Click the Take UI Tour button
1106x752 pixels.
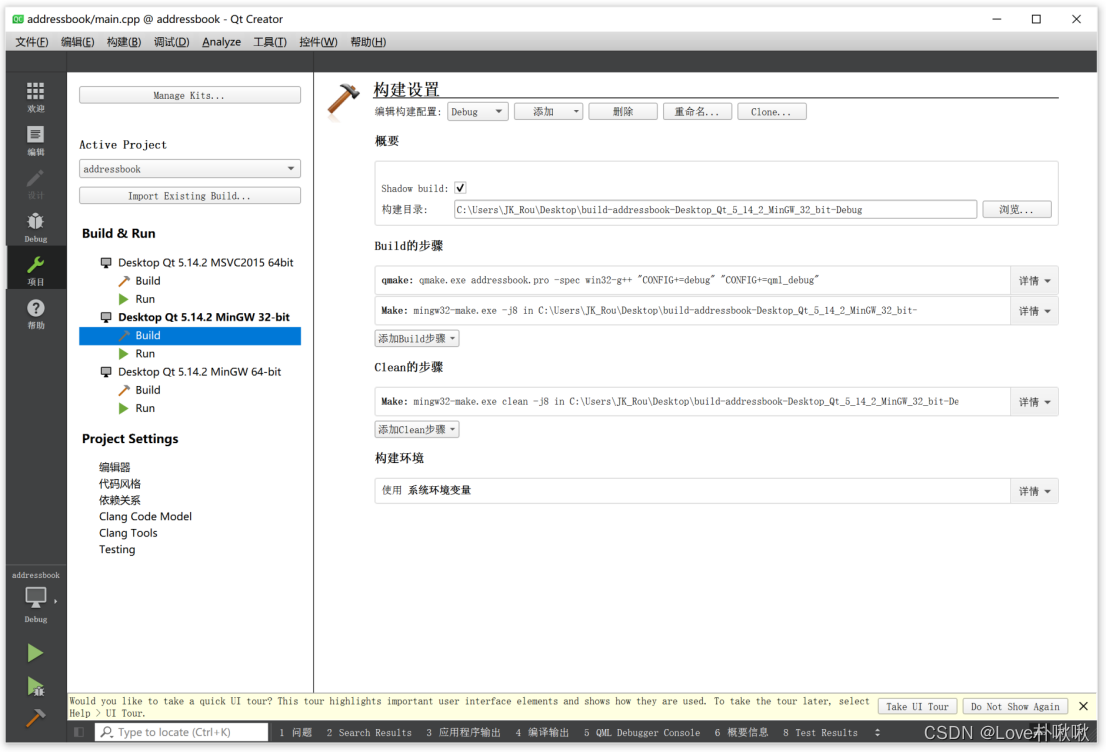917,706
